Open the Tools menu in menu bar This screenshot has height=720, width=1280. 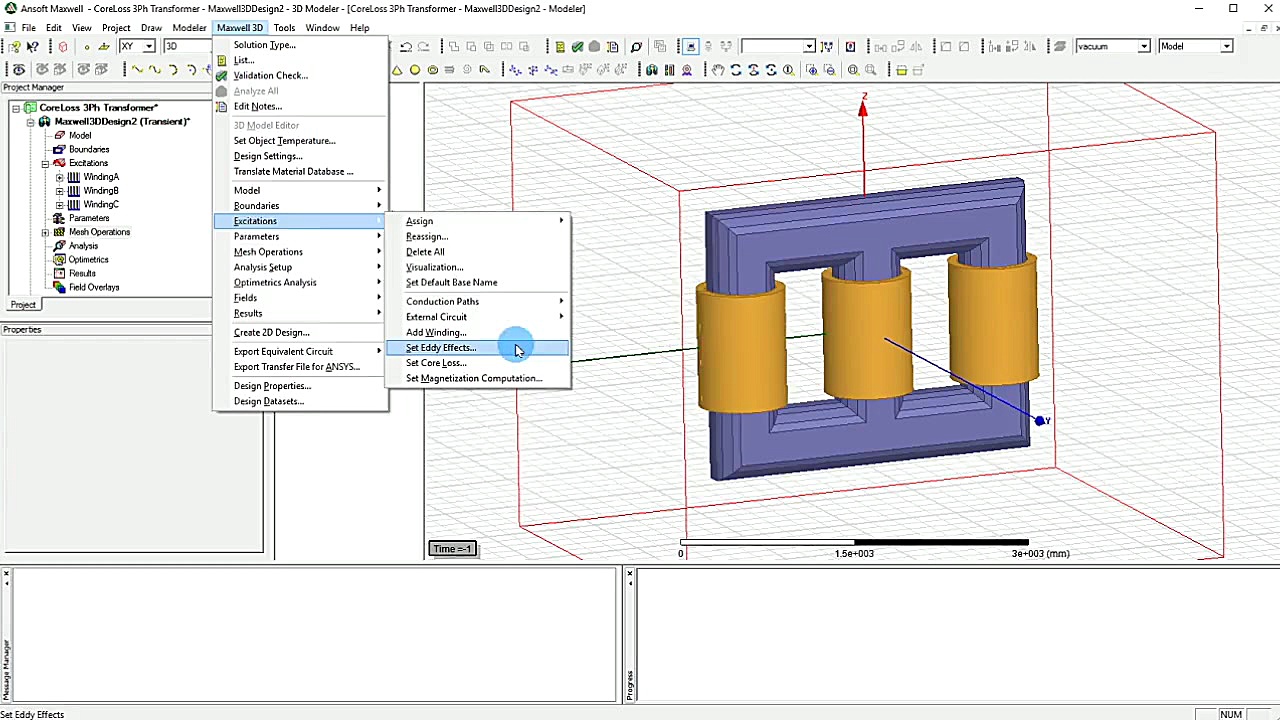coord(284,28)
